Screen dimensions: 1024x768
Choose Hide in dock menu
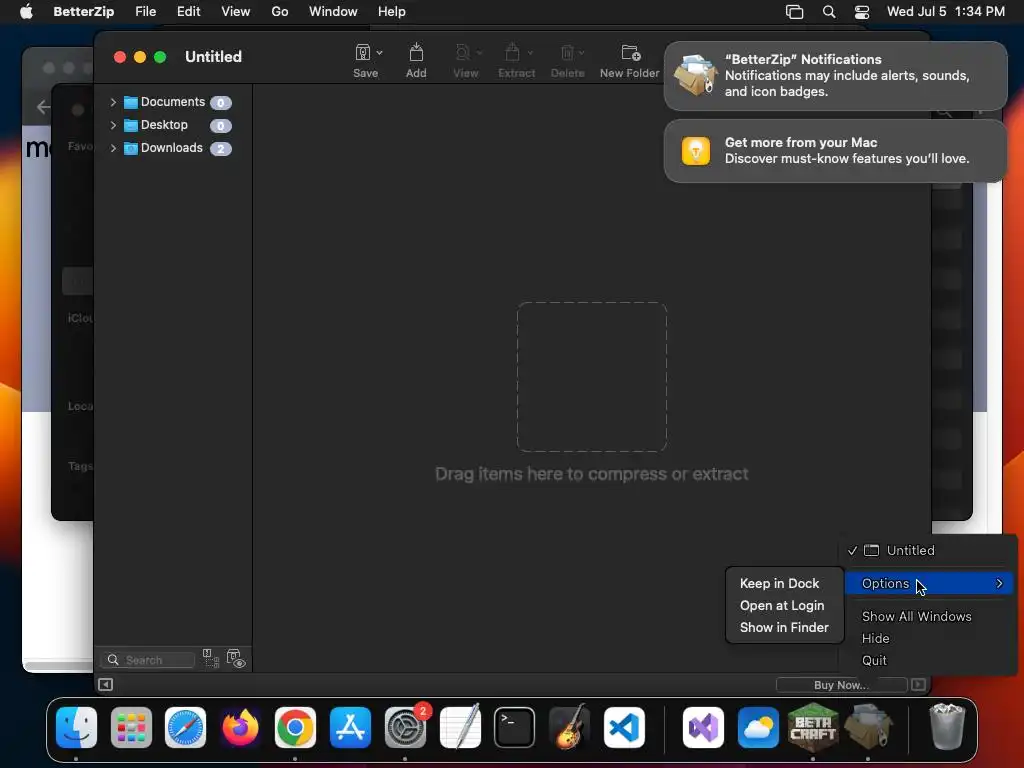point(875,638)
